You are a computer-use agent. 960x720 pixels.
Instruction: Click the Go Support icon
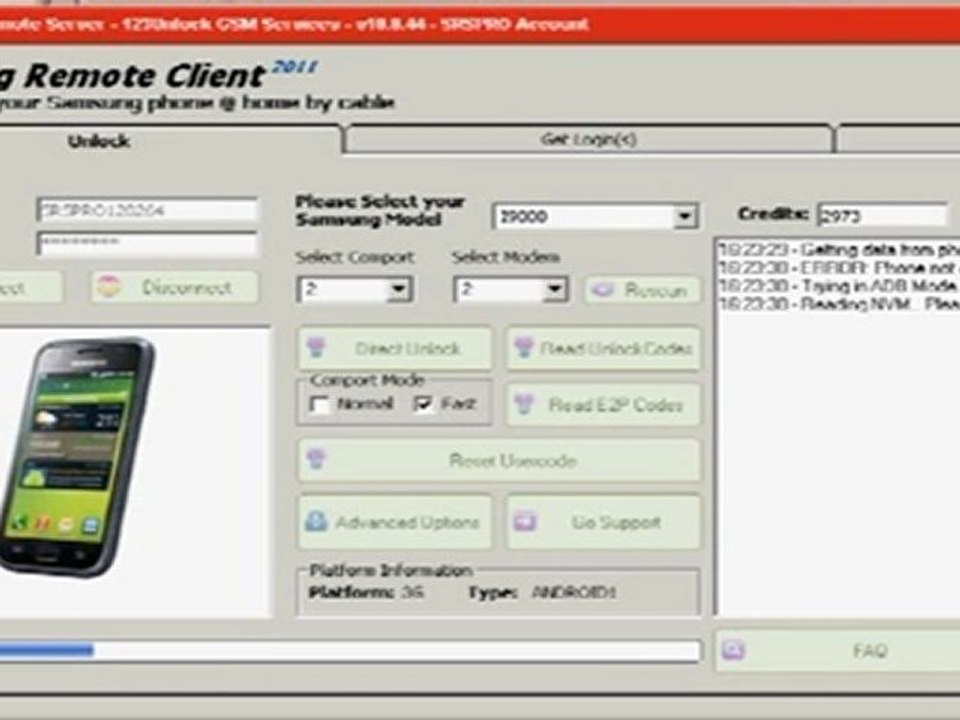click(525, 522)
